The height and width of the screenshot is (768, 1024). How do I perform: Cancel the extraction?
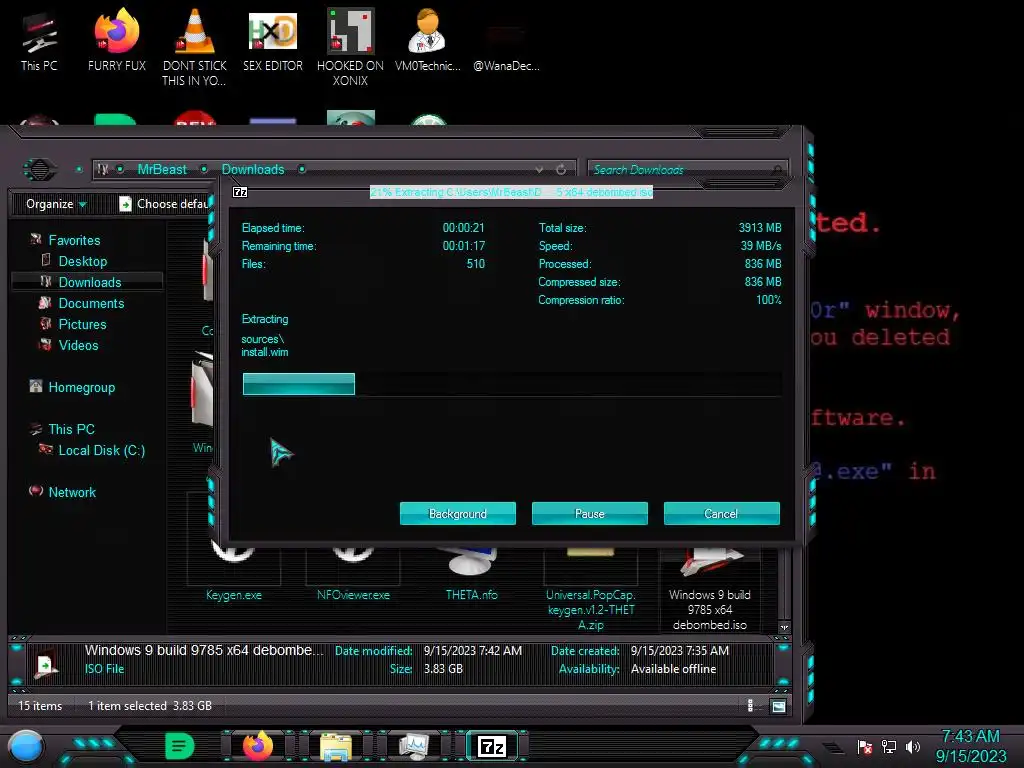pyautogui.click(x=722, y=513)
